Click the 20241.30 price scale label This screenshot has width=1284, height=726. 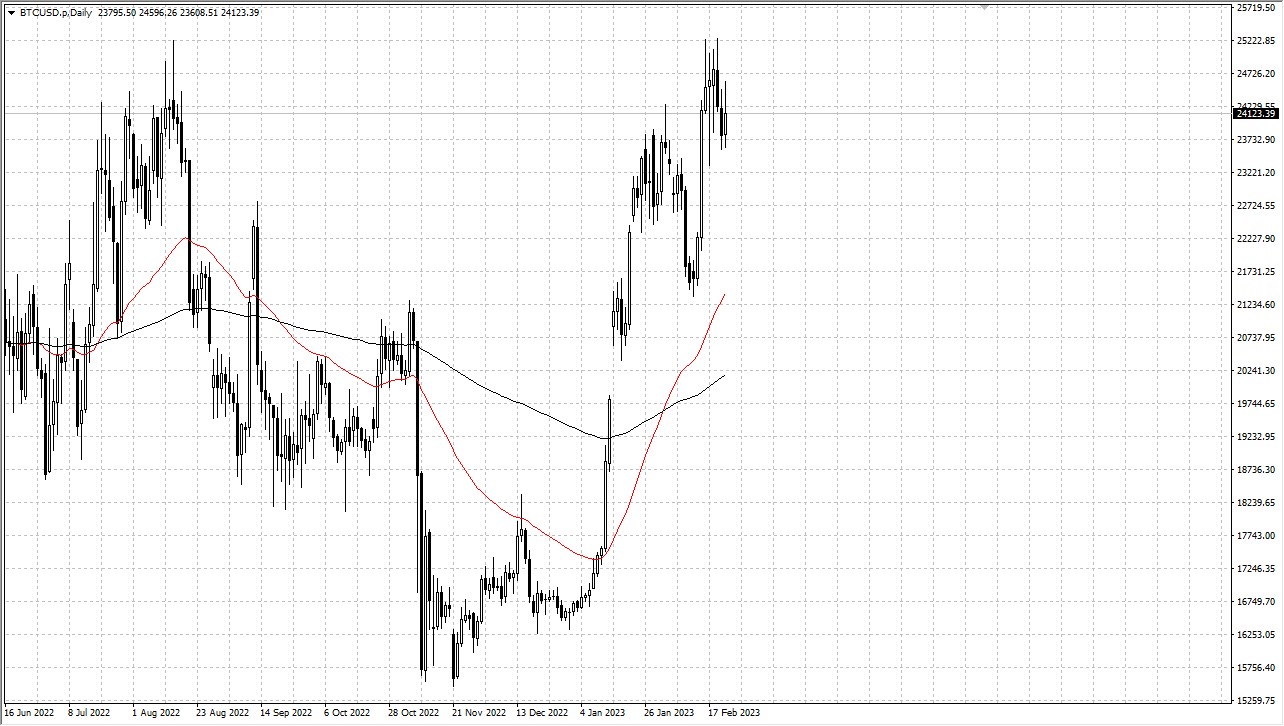coord(1255,371)
